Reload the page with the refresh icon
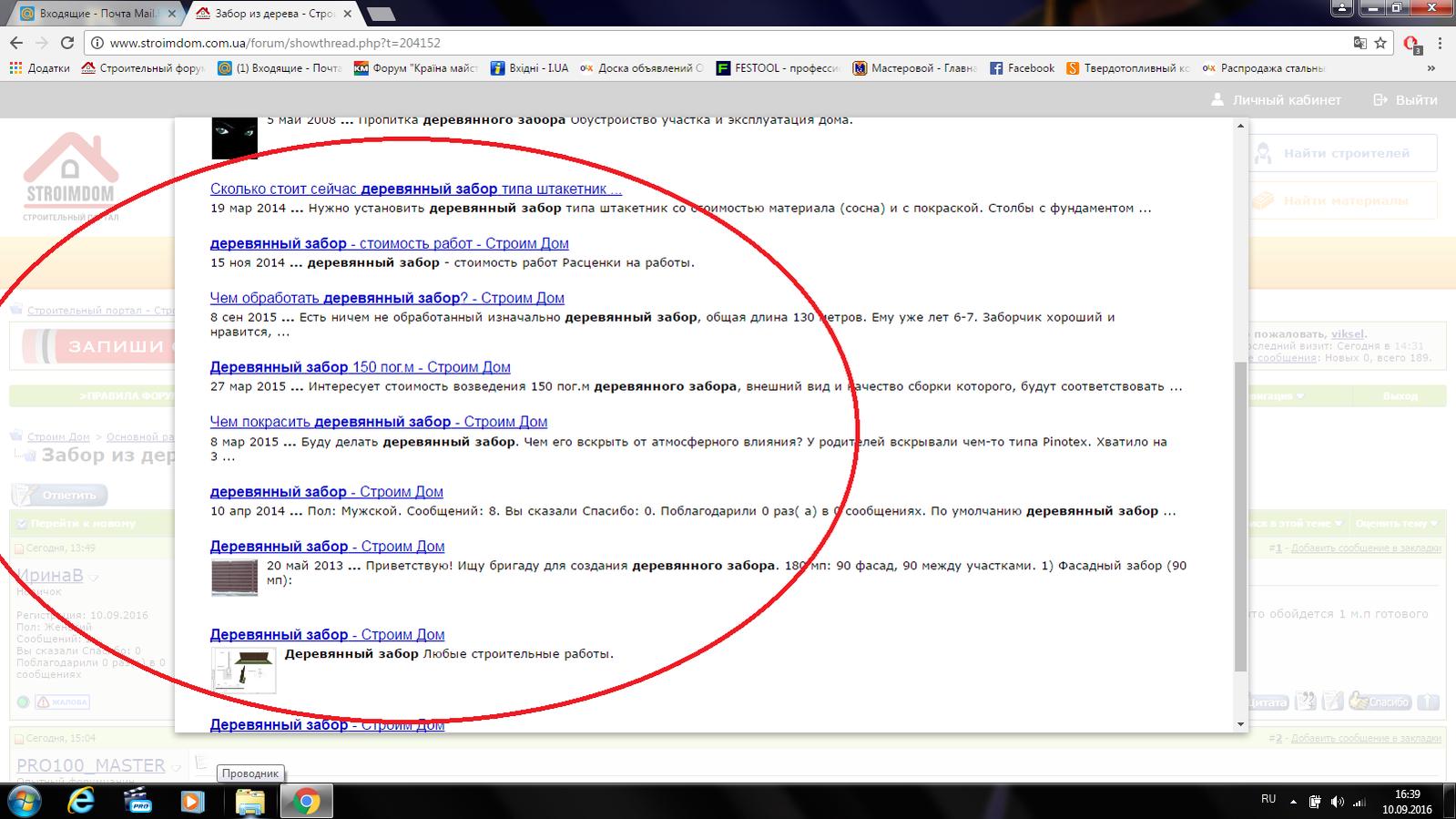 point(67,43)
